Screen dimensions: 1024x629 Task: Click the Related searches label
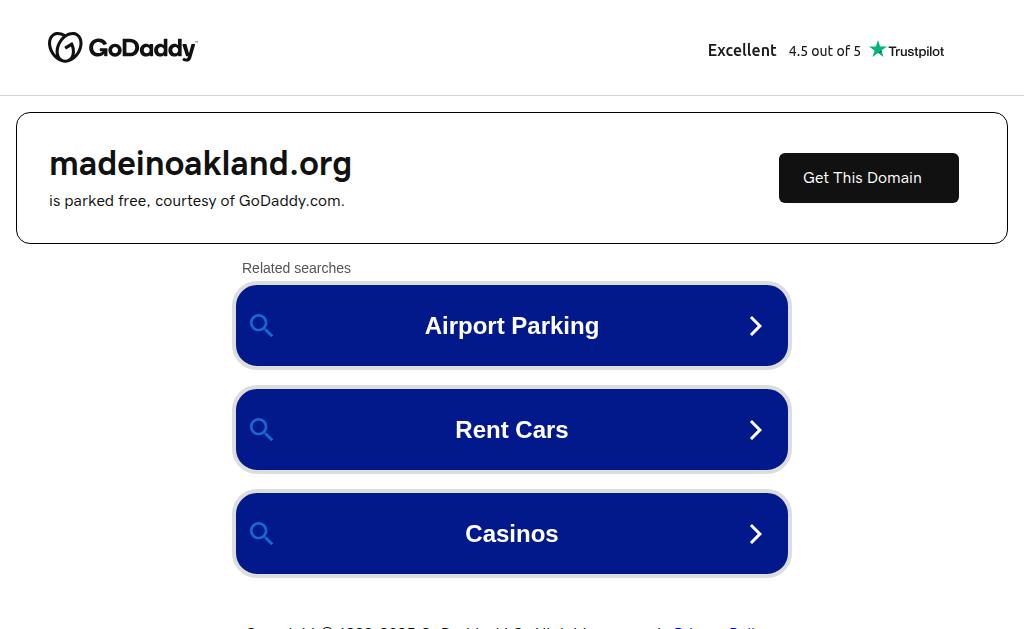tap(296, 268)
